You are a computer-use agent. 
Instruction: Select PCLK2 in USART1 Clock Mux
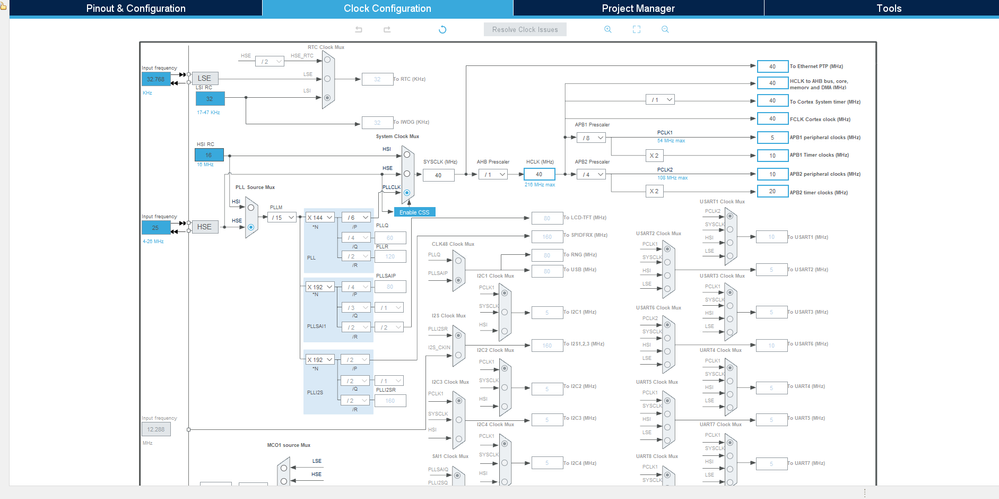pyautogui.click(x=730, y=217)
